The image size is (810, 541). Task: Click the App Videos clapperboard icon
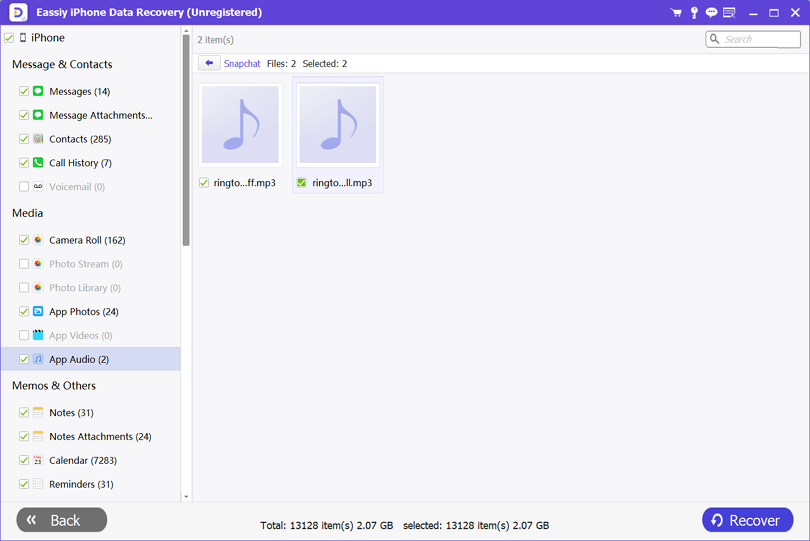tap(38, 335)
